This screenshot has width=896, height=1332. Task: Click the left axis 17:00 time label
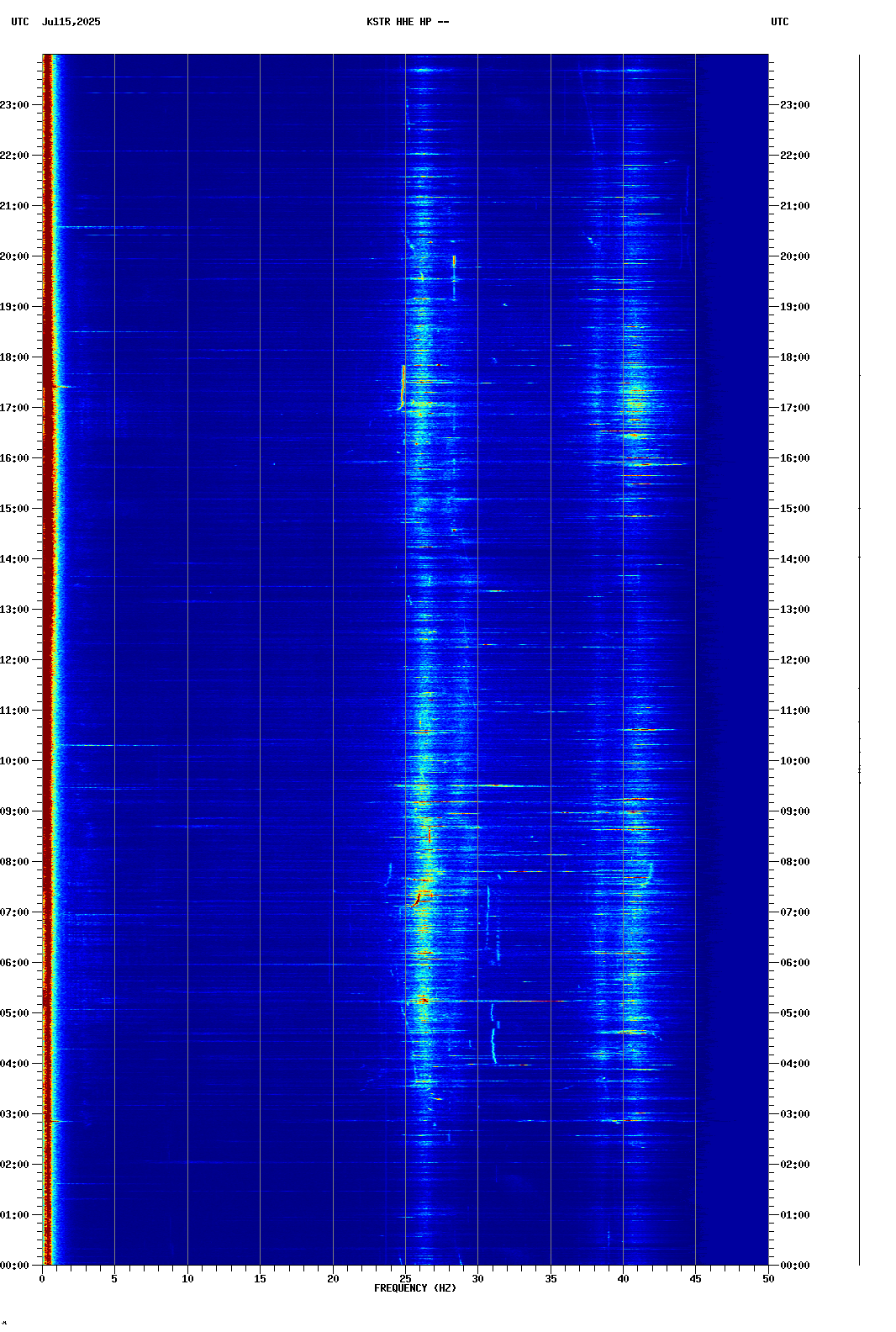(x=14, y=408)
